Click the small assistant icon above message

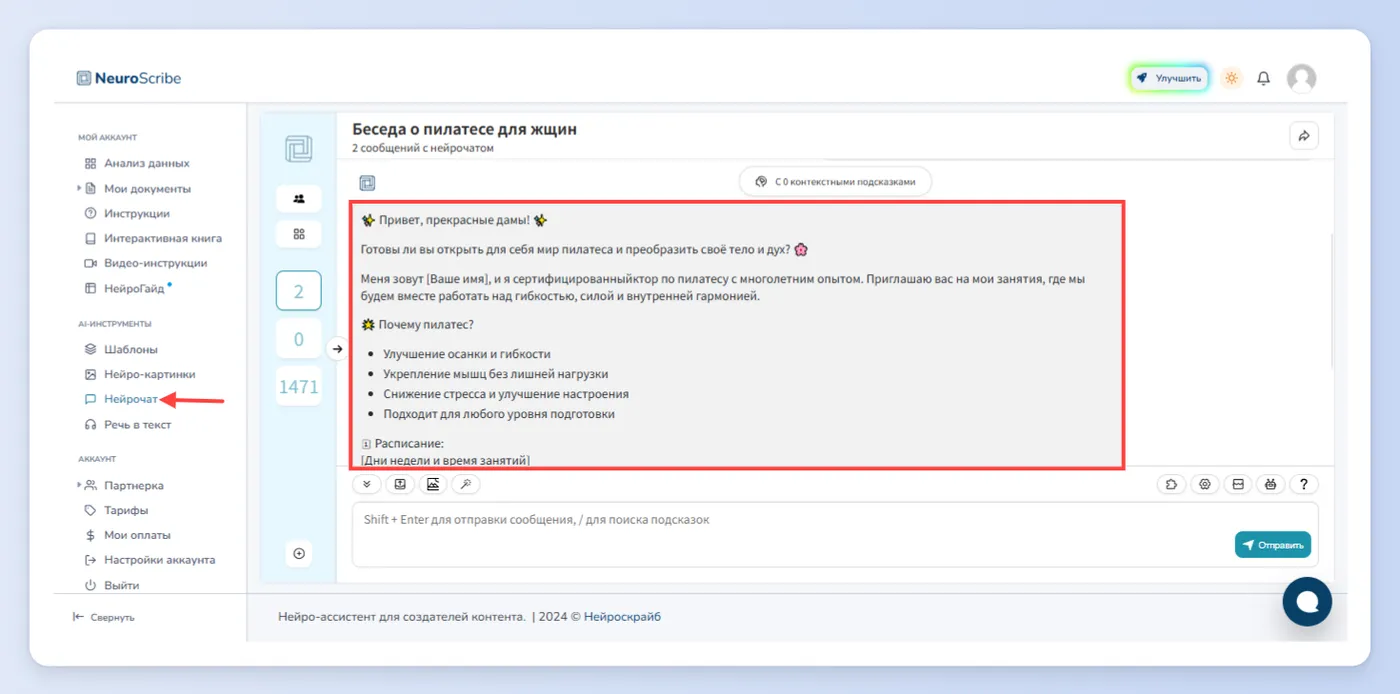click(367, 183)
